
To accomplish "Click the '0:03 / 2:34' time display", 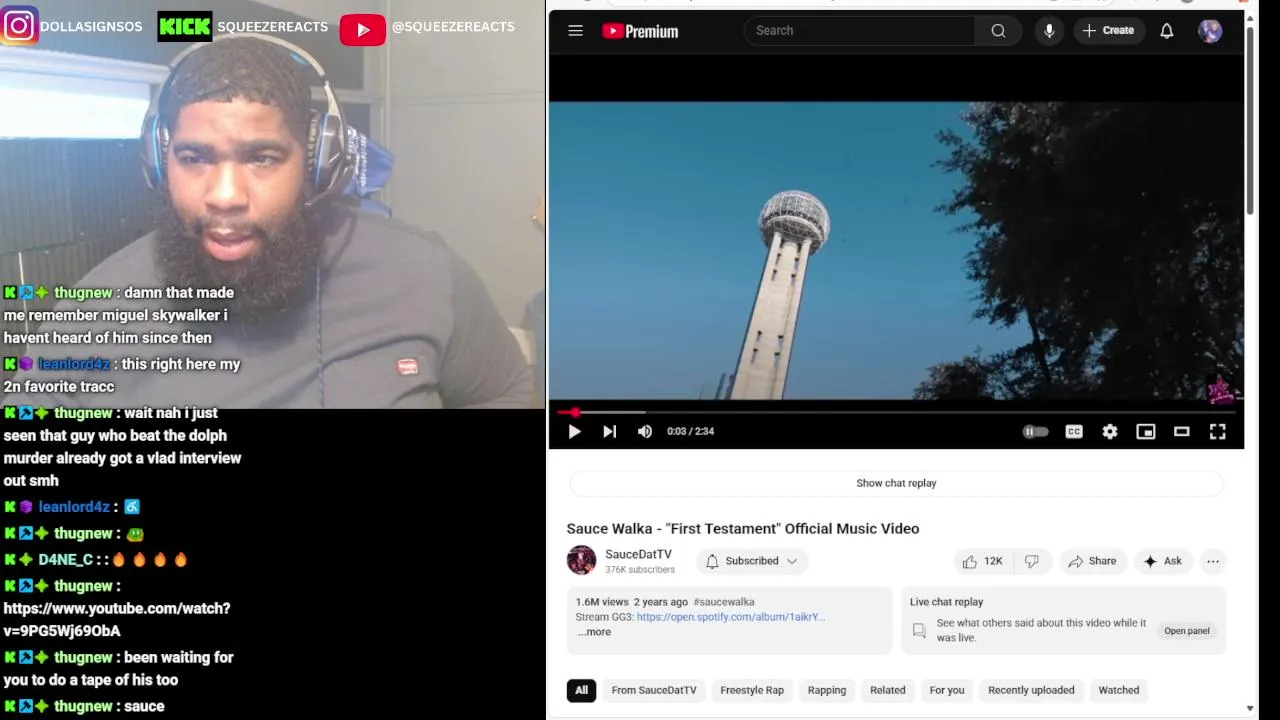I will [690, 431].
